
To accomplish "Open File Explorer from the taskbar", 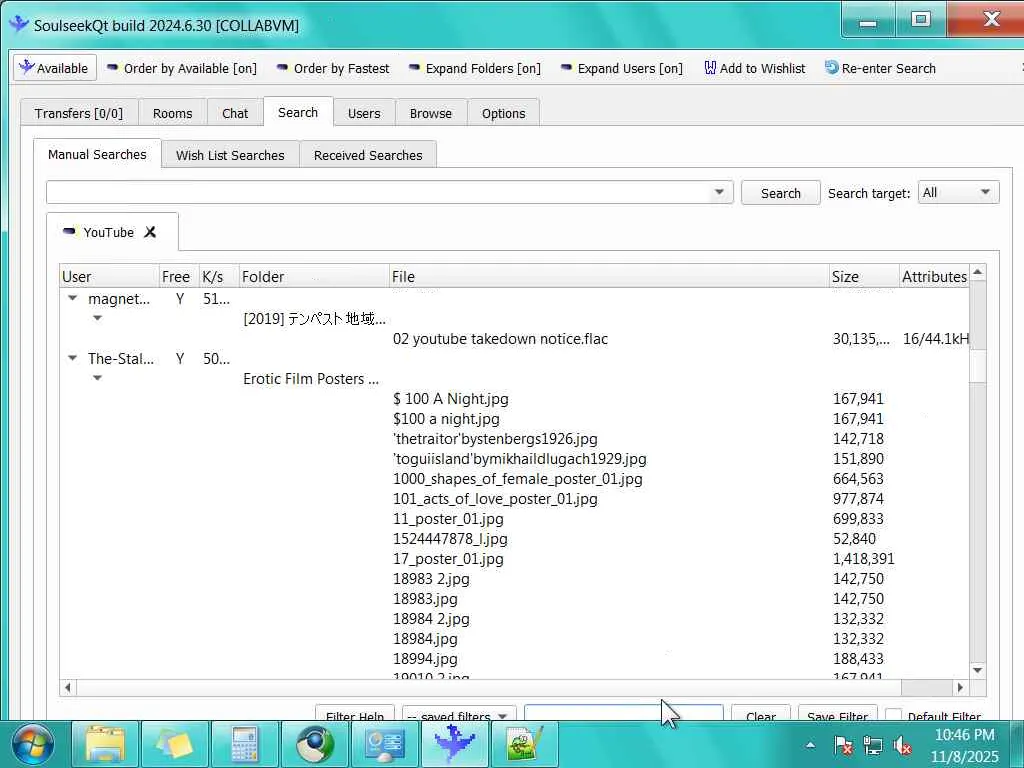I will tap(105, 744).
